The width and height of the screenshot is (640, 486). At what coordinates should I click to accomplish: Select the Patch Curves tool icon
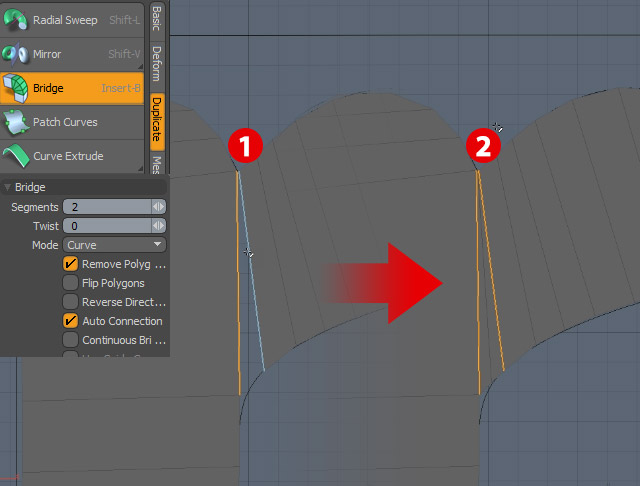pos(16,122)
